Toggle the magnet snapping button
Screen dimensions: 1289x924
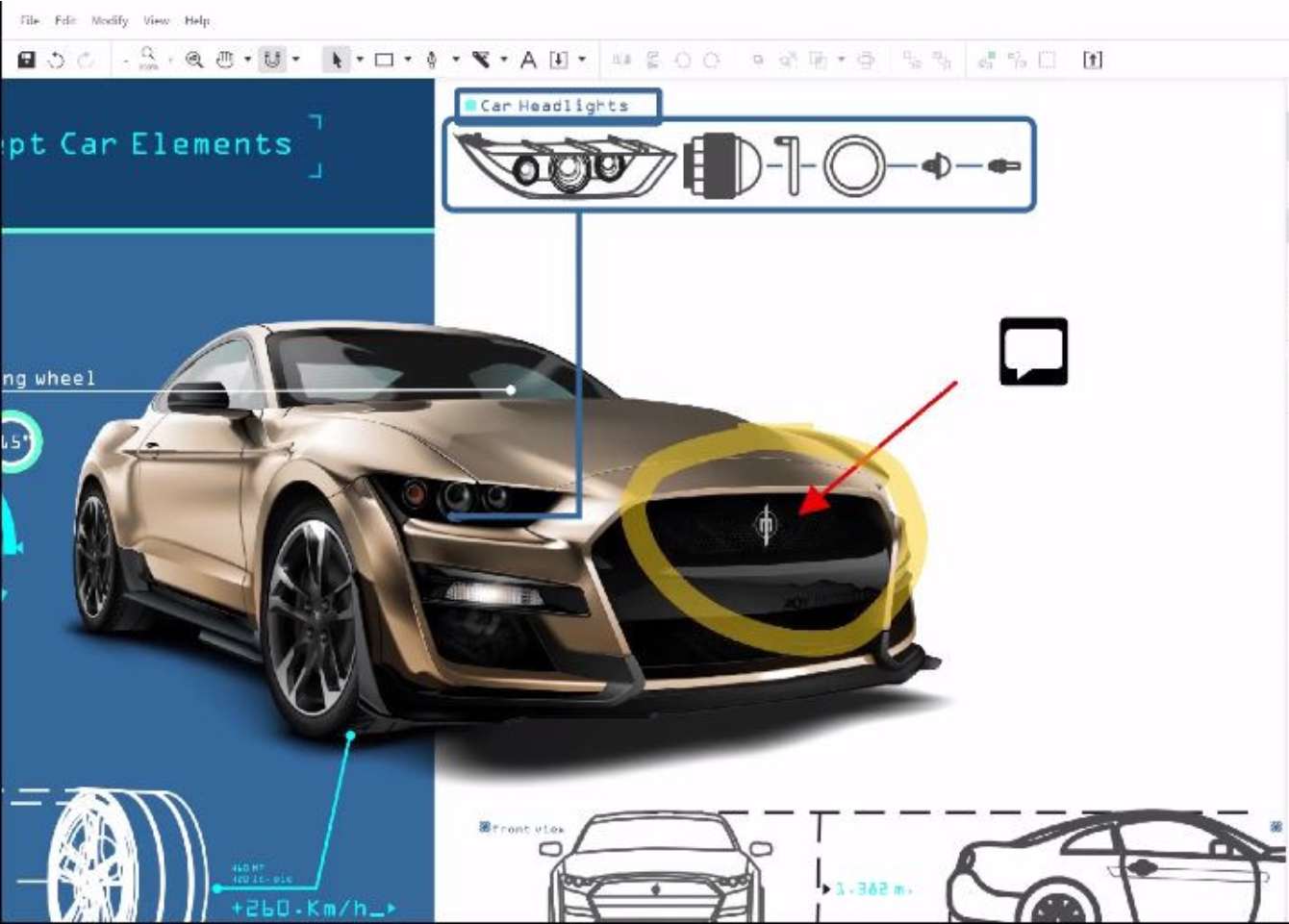272,60
